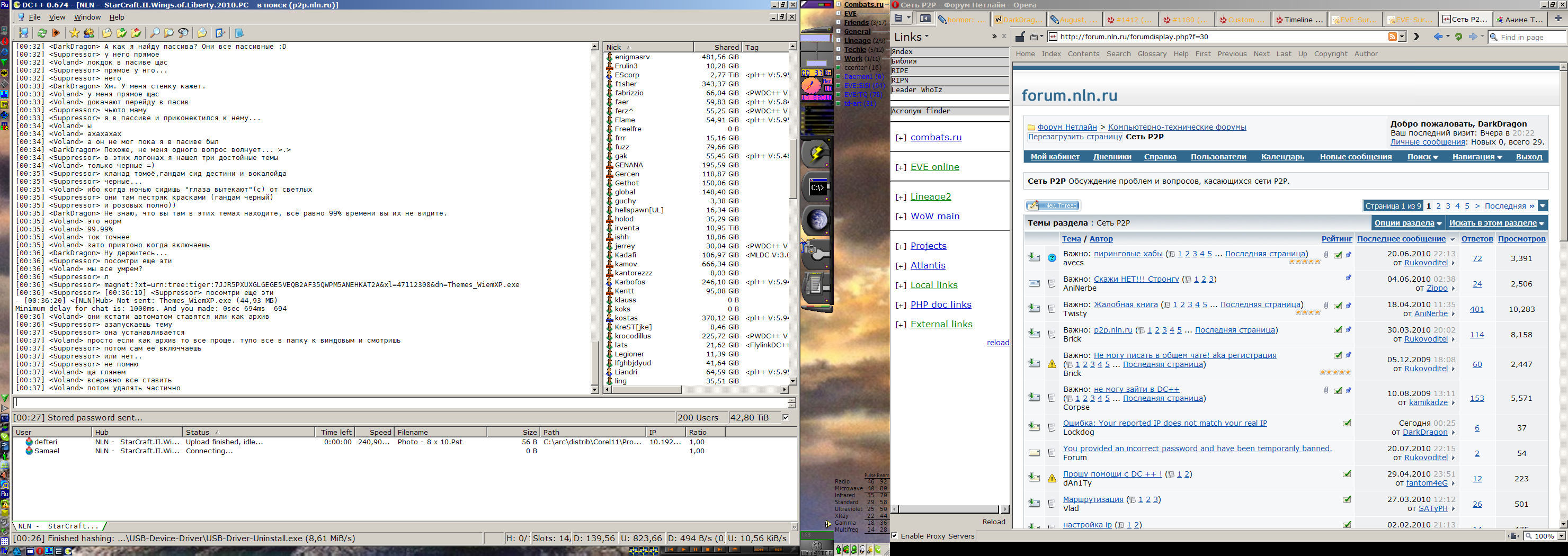Screen dimensions: 1568x556
Task: Open Links panel dropdown arrow
Action: point(927,37)
